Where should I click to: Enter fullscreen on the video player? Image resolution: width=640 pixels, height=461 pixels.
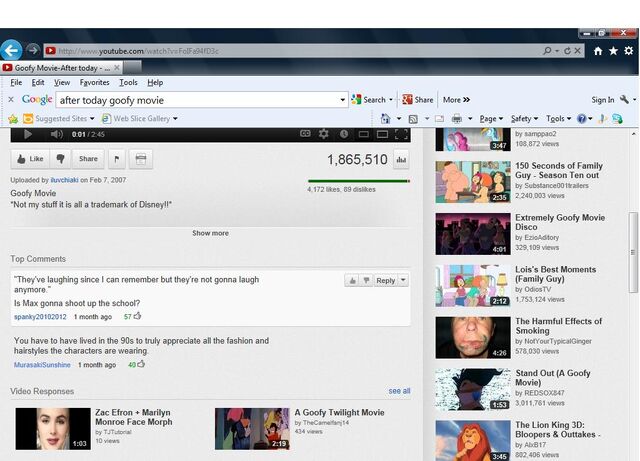point(402,134)
